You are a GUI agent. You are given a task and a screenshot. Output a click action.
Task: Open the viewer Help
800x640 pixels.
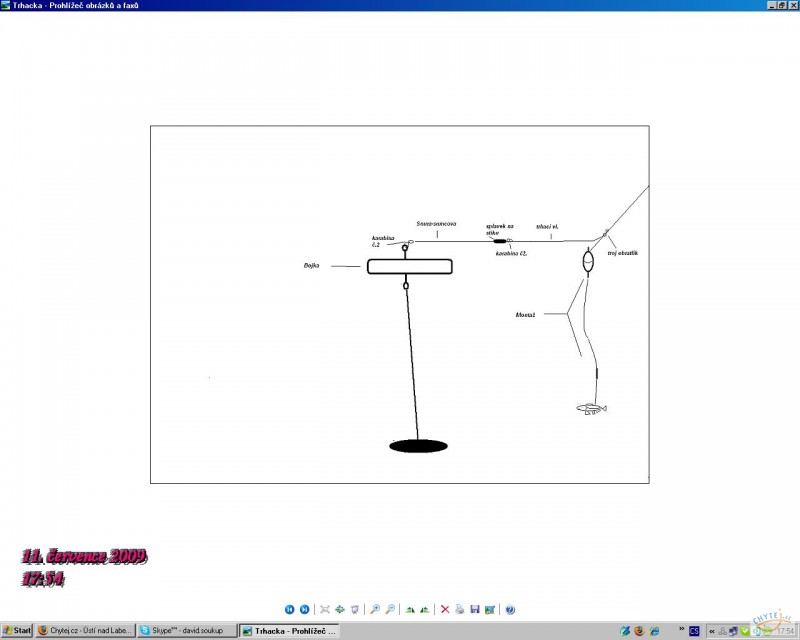(x=510, y=609)
